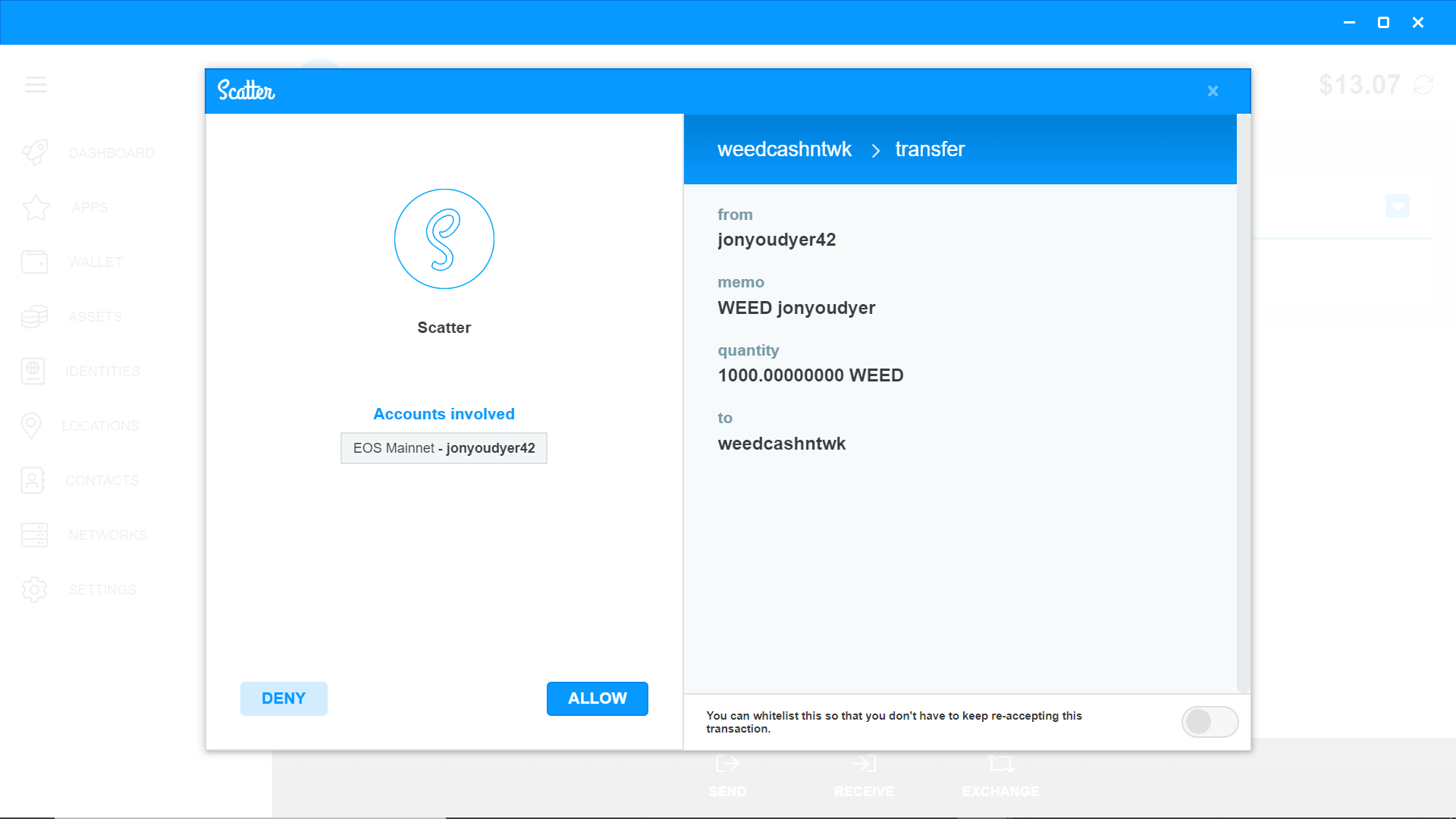Allow the transfer request
Image resolution: width=1456 pixels, height=819 pixels.
click(598, 698)
